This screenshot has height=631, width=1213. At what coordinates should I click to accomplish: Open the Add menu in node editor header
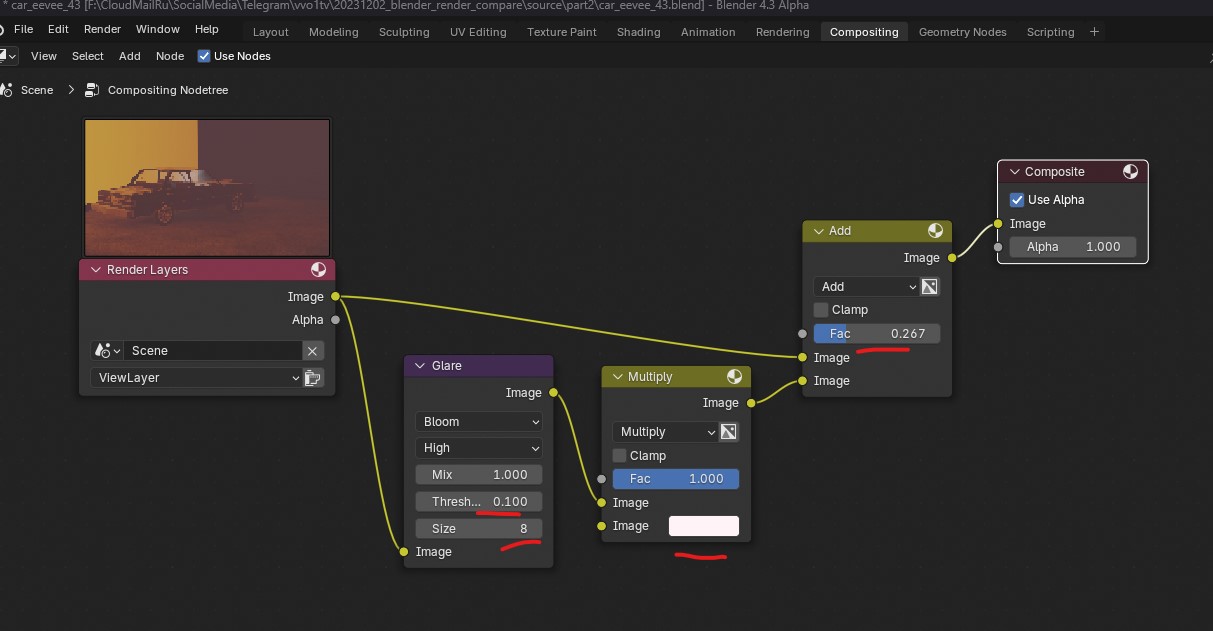click(x=130, y=56)
